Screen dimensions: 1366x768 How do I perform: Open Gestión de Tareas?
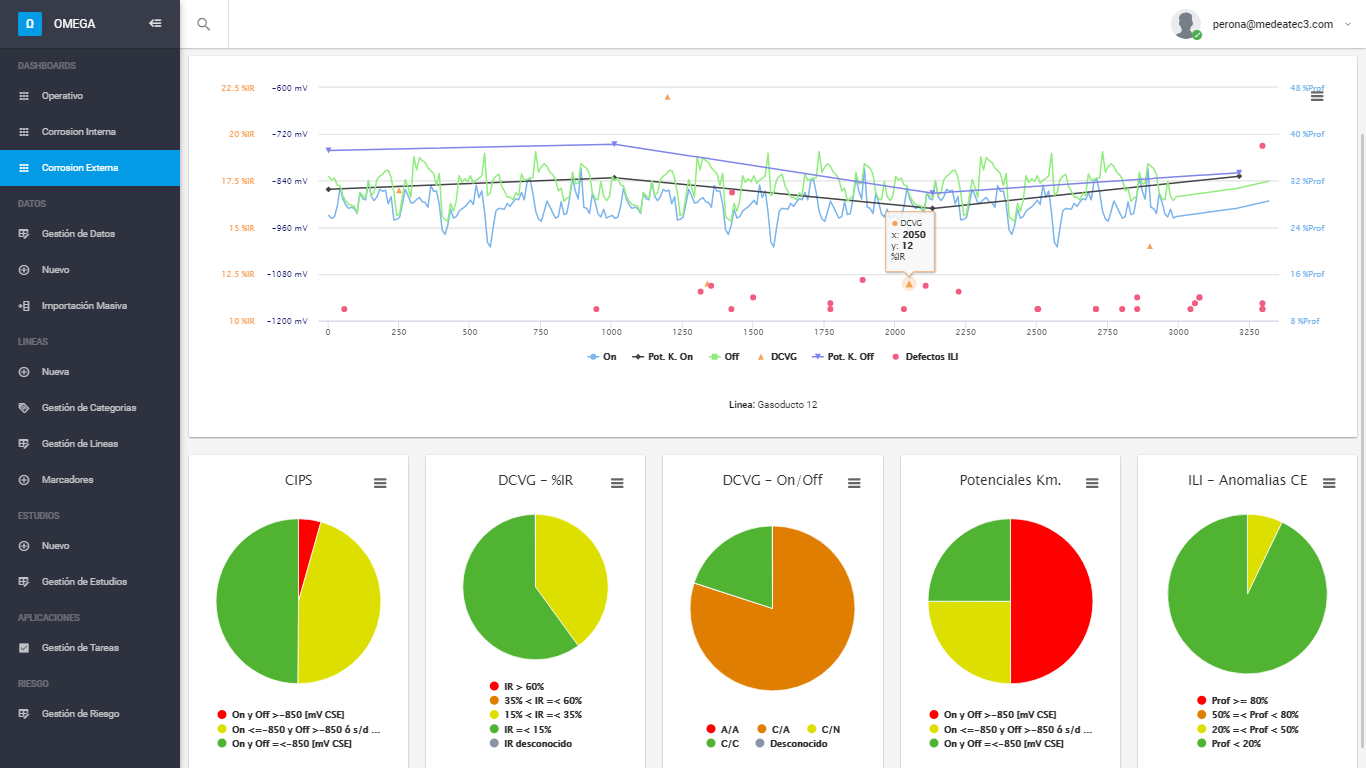pyautogui.click(x=90, y=648)
